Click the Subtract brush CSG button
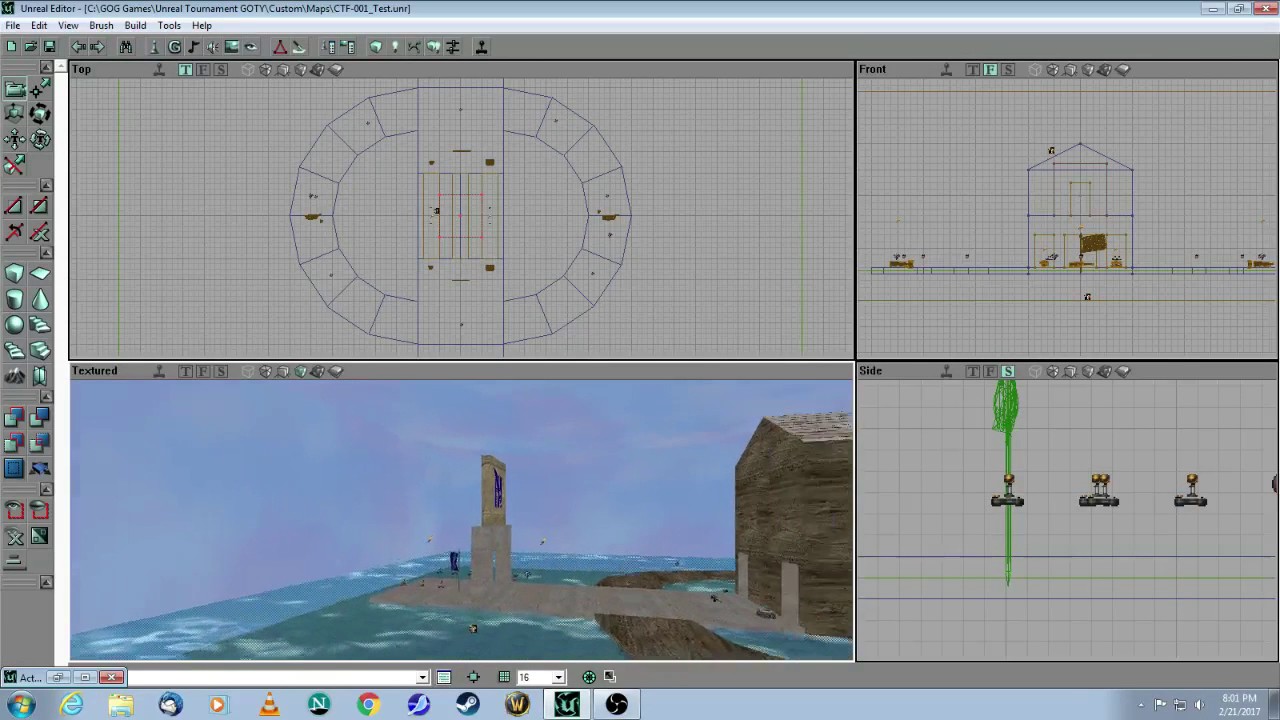Viewport: 1280px width, 720px height. pos(40,418)
